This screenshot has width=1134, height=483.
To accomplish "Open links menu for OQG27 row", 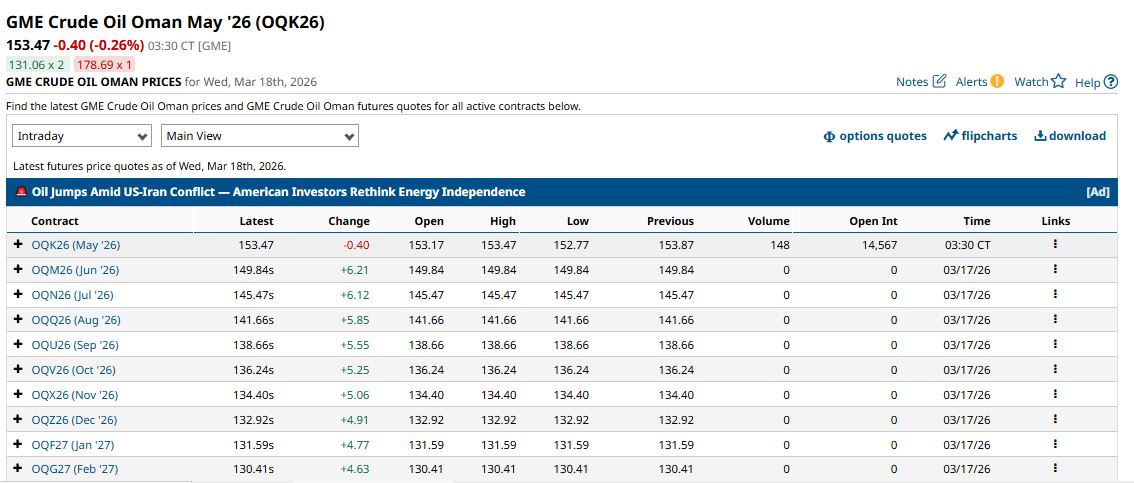I will 1055,469.
